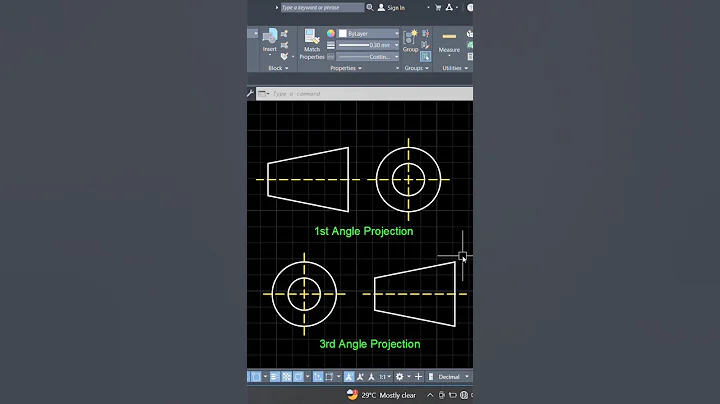720x404 pixels.
Task: Open the Measure dropdown arrow
Action: 449,56
